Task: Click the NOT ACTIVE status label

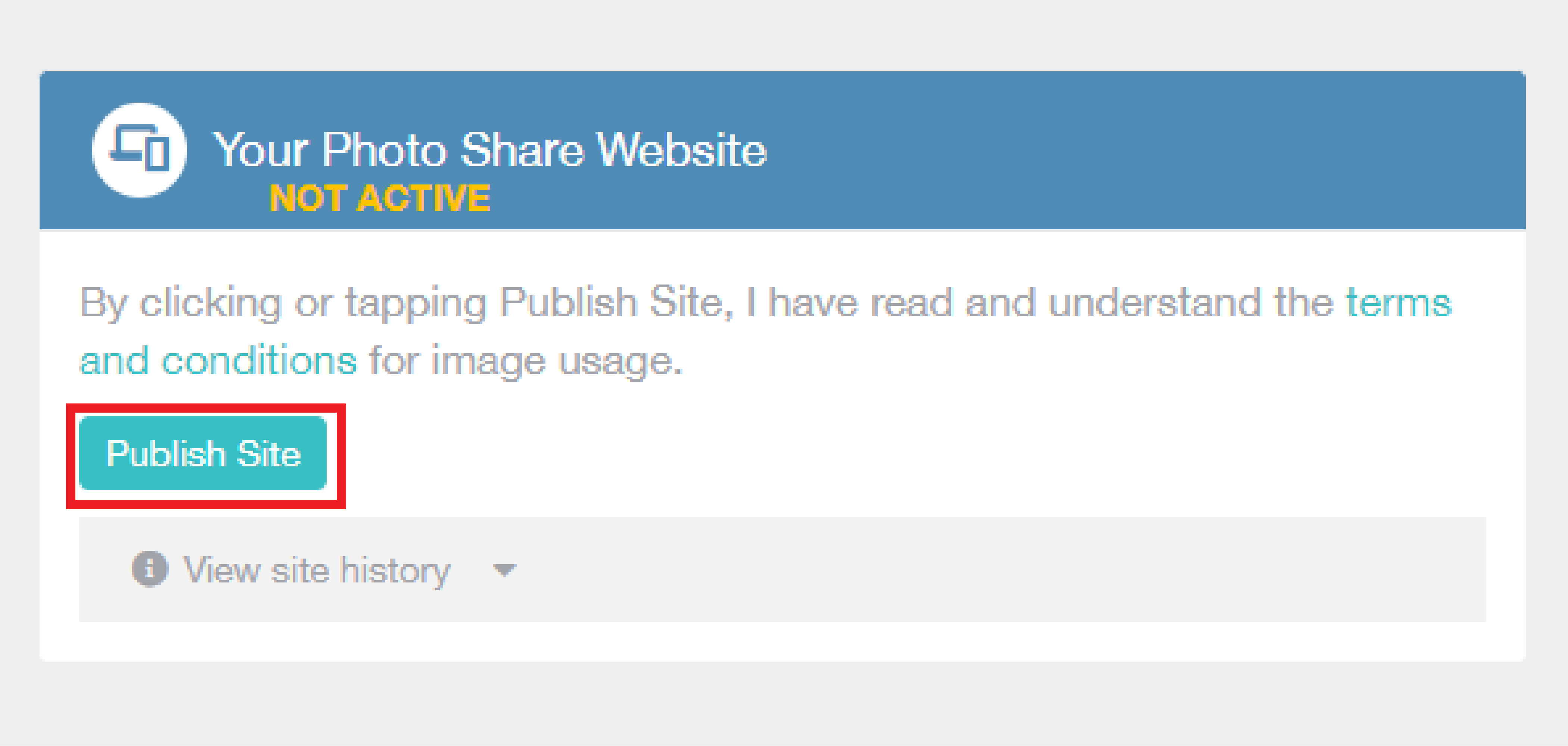Action: point(380,198)
